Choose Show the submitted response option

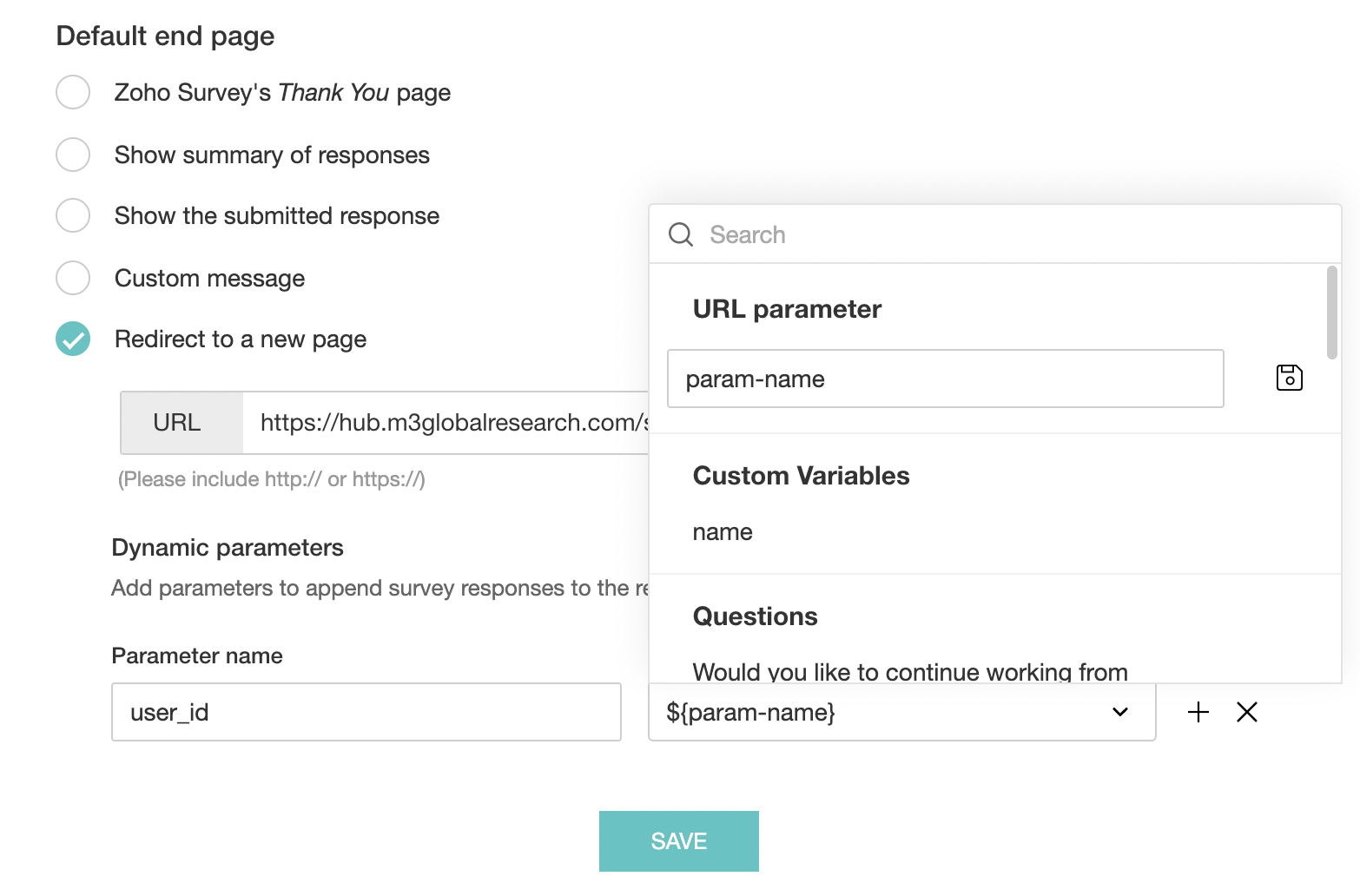coord(73,215)
